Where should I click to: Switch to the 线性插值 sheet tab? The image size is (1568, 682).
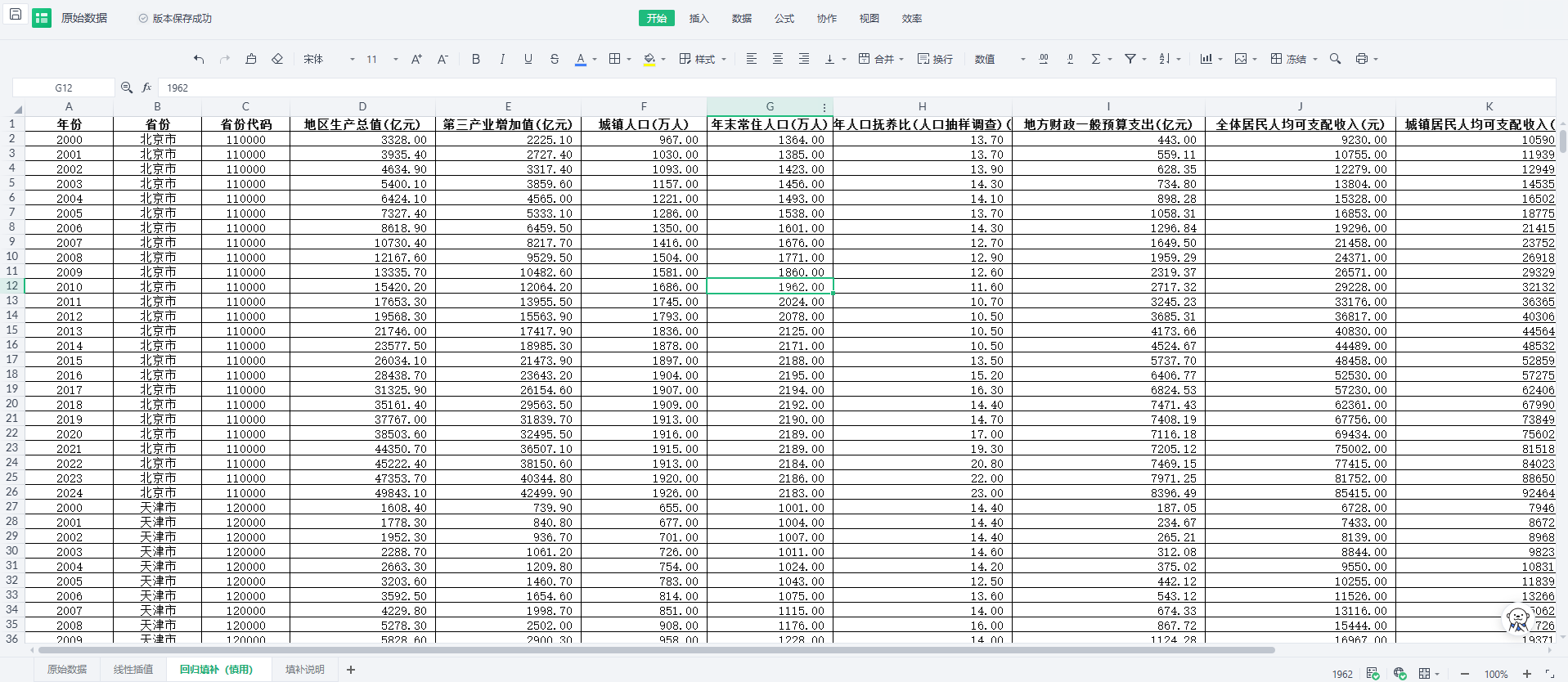133,670
